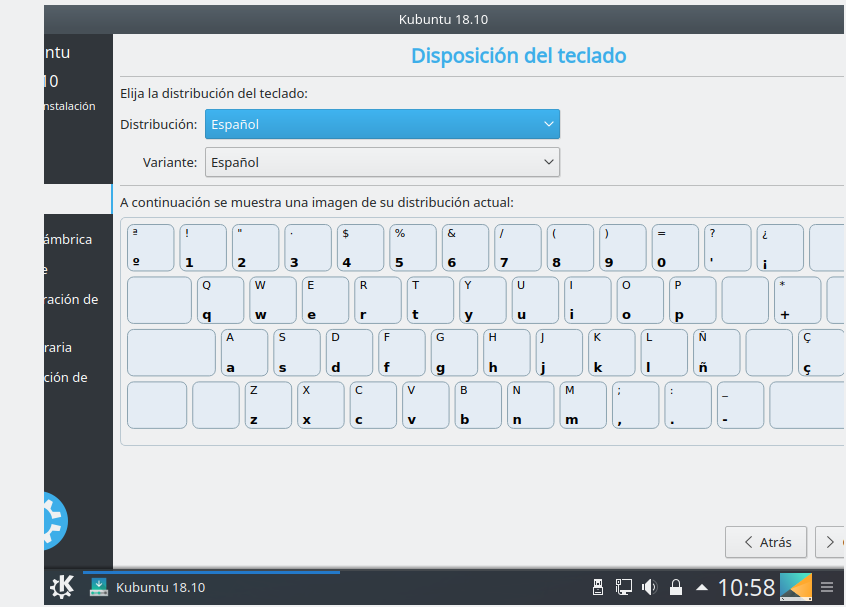Screen dimensions: 846x607
Task: Click the Ñ key in layout preview
Action: point(717,352)
